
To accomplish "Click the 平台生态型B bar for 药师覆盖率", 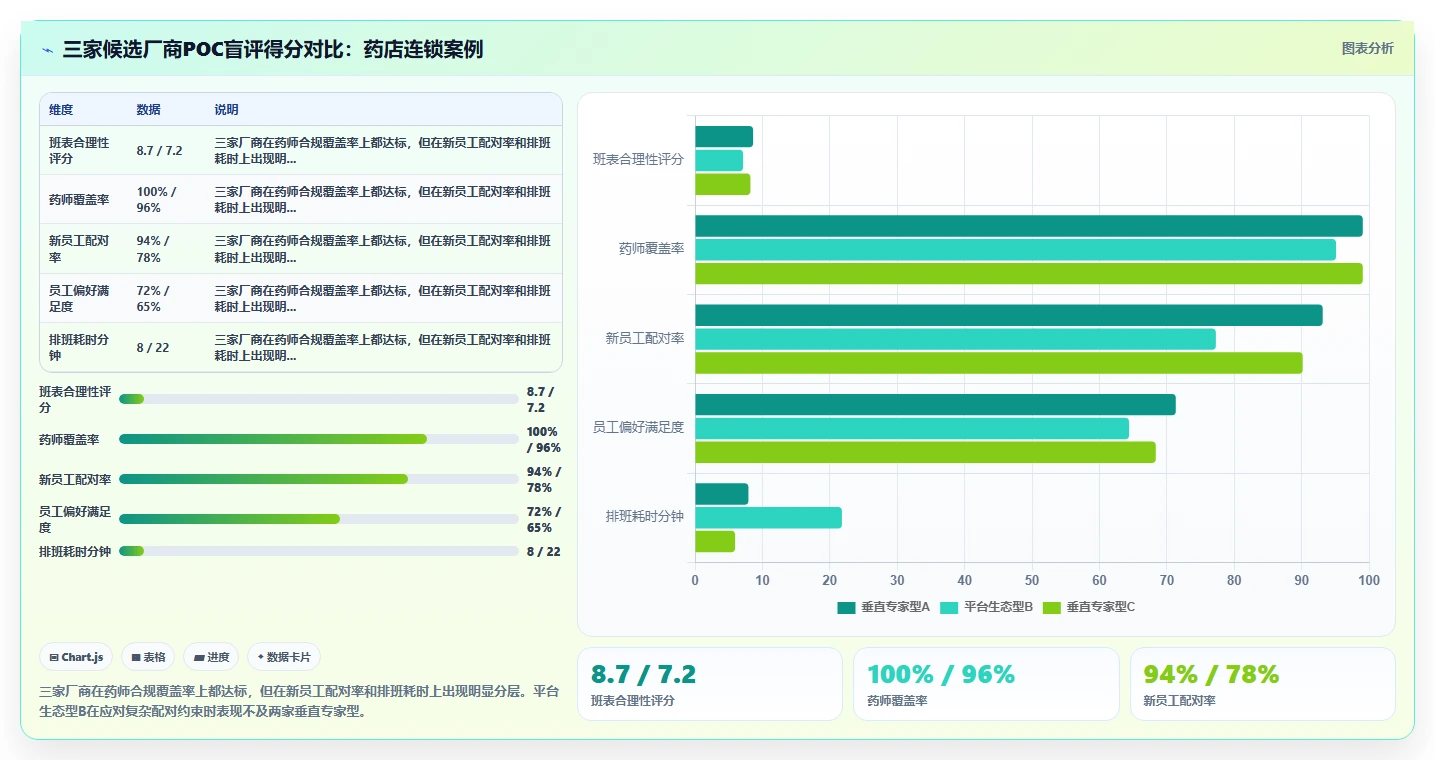I will click(1015, 250).
